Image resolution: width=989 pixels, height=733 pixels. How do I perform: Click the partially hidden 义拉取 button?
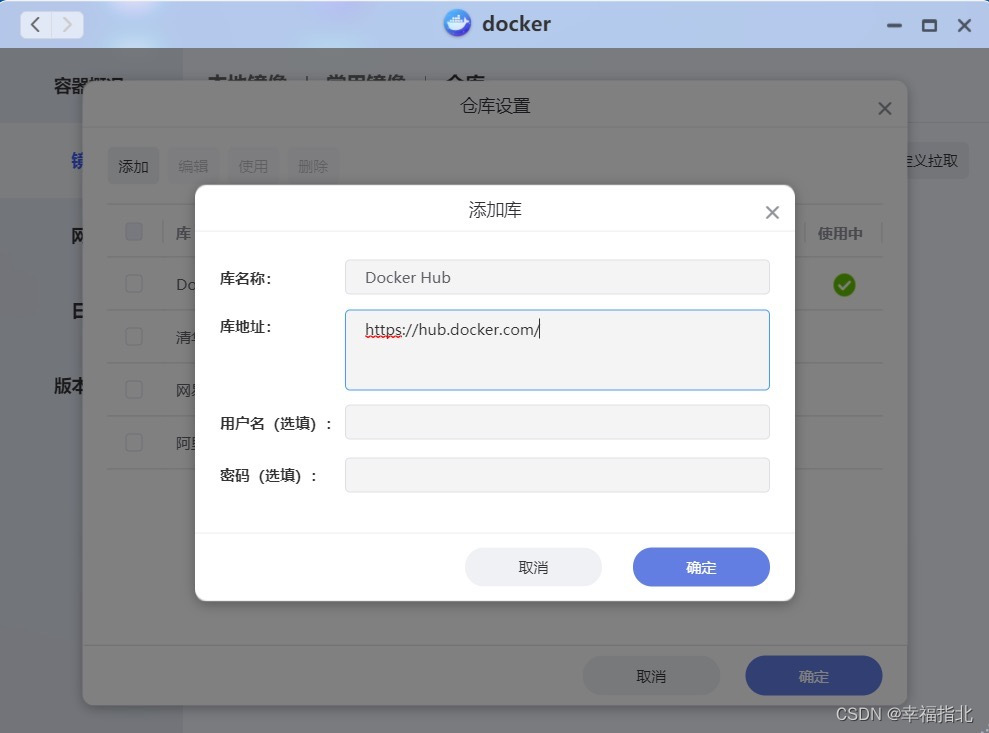(937, 161)
